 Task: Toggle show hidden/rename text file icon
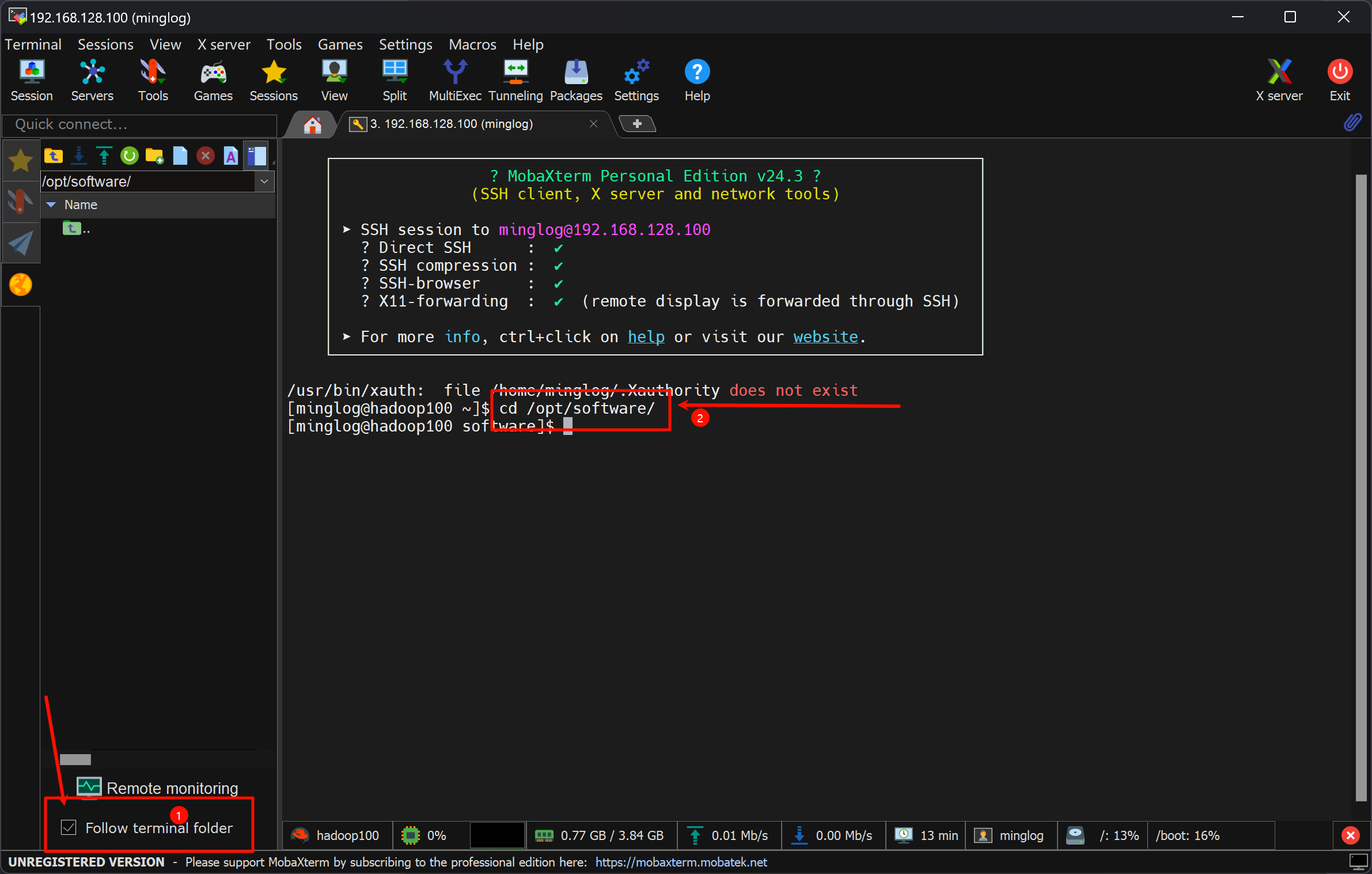231,156
